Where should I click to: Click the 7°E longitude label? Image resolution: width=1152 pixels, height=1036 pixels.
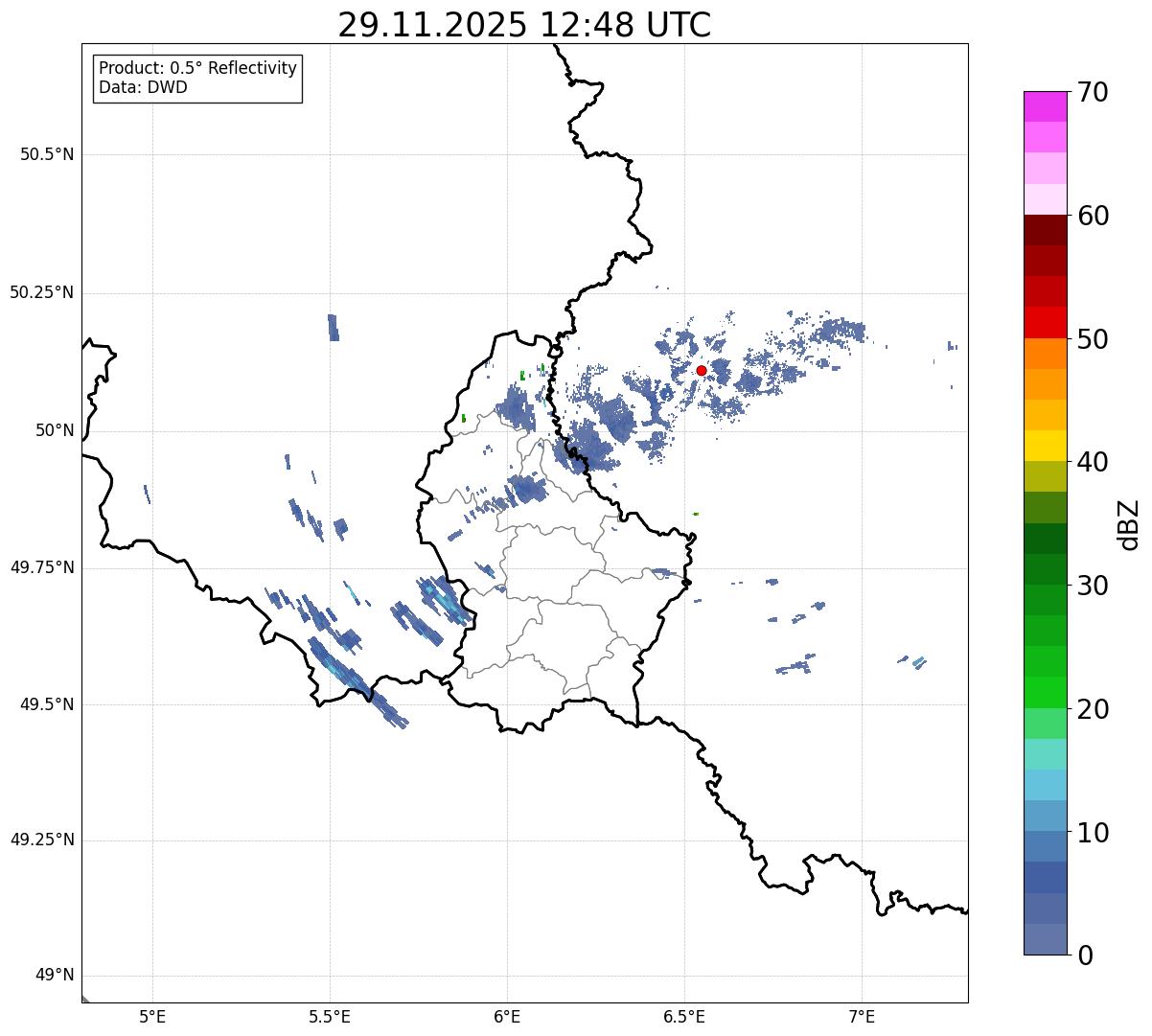[862, 1016]
